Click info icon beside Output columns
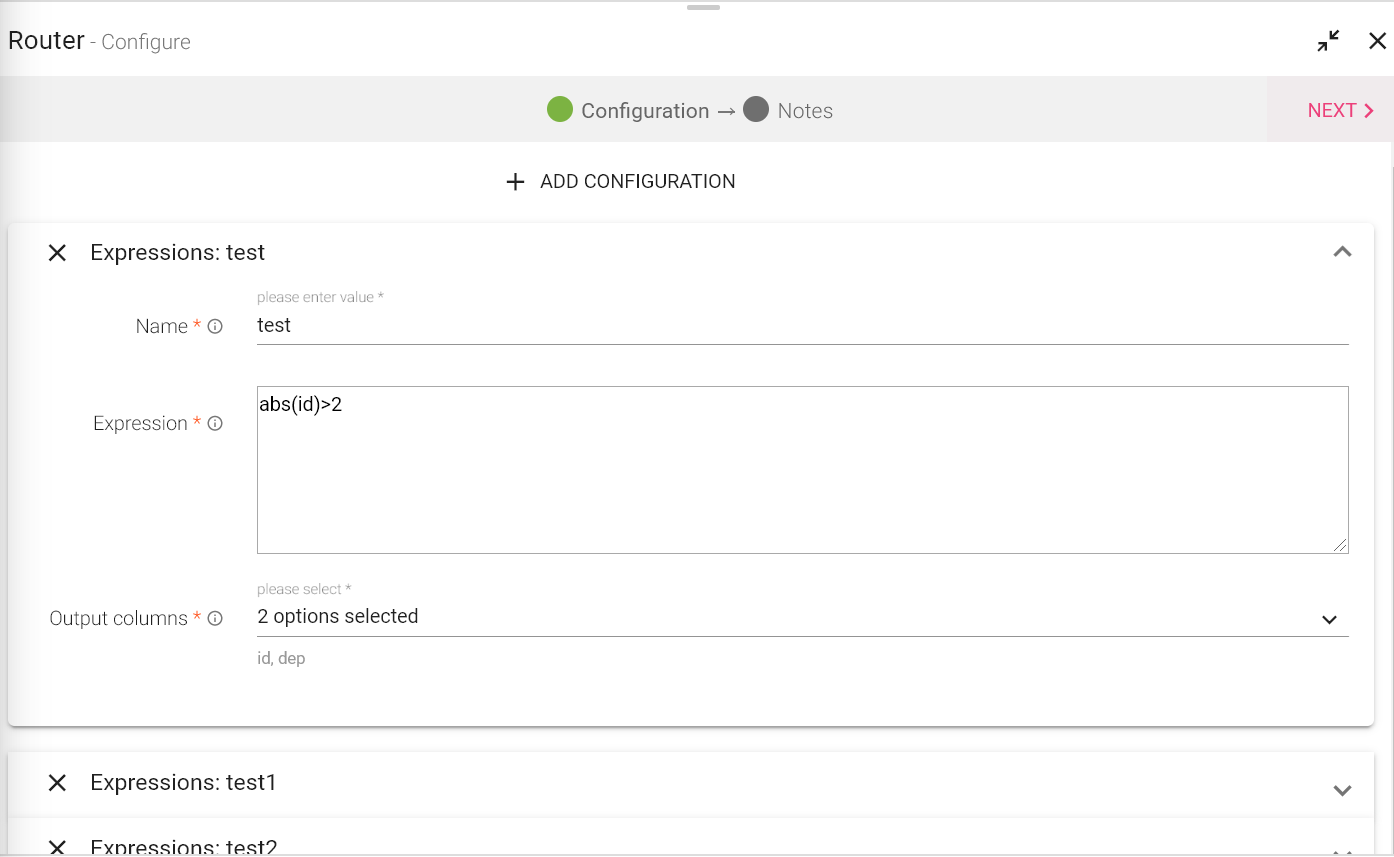Screen dimensions: 1394x857 click(x=215, y=619)
